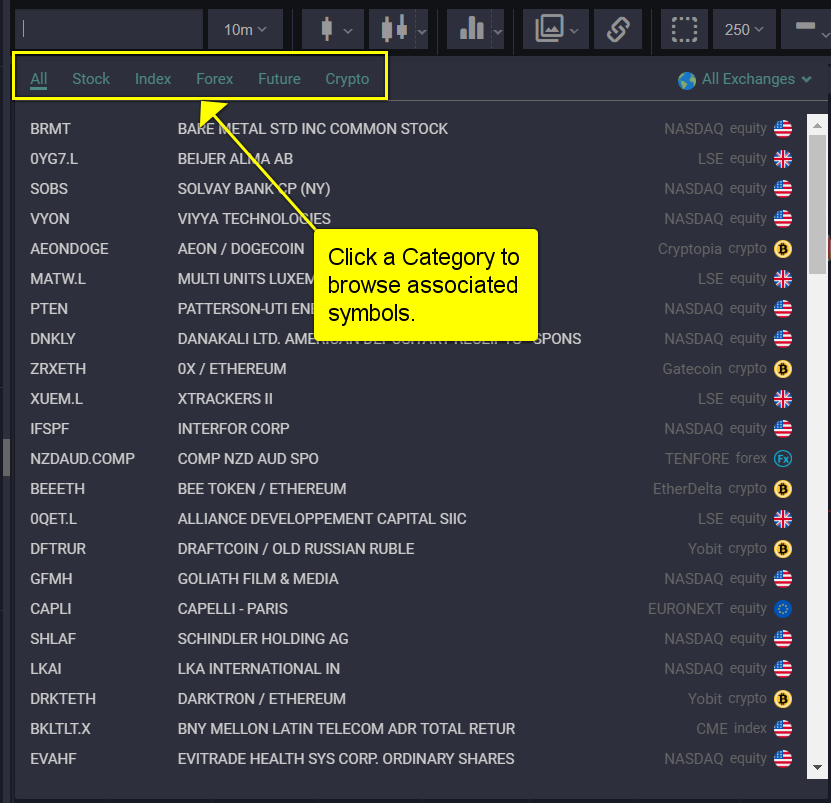
Task: Select the 0YG7.L symbol
Action: 54,159
